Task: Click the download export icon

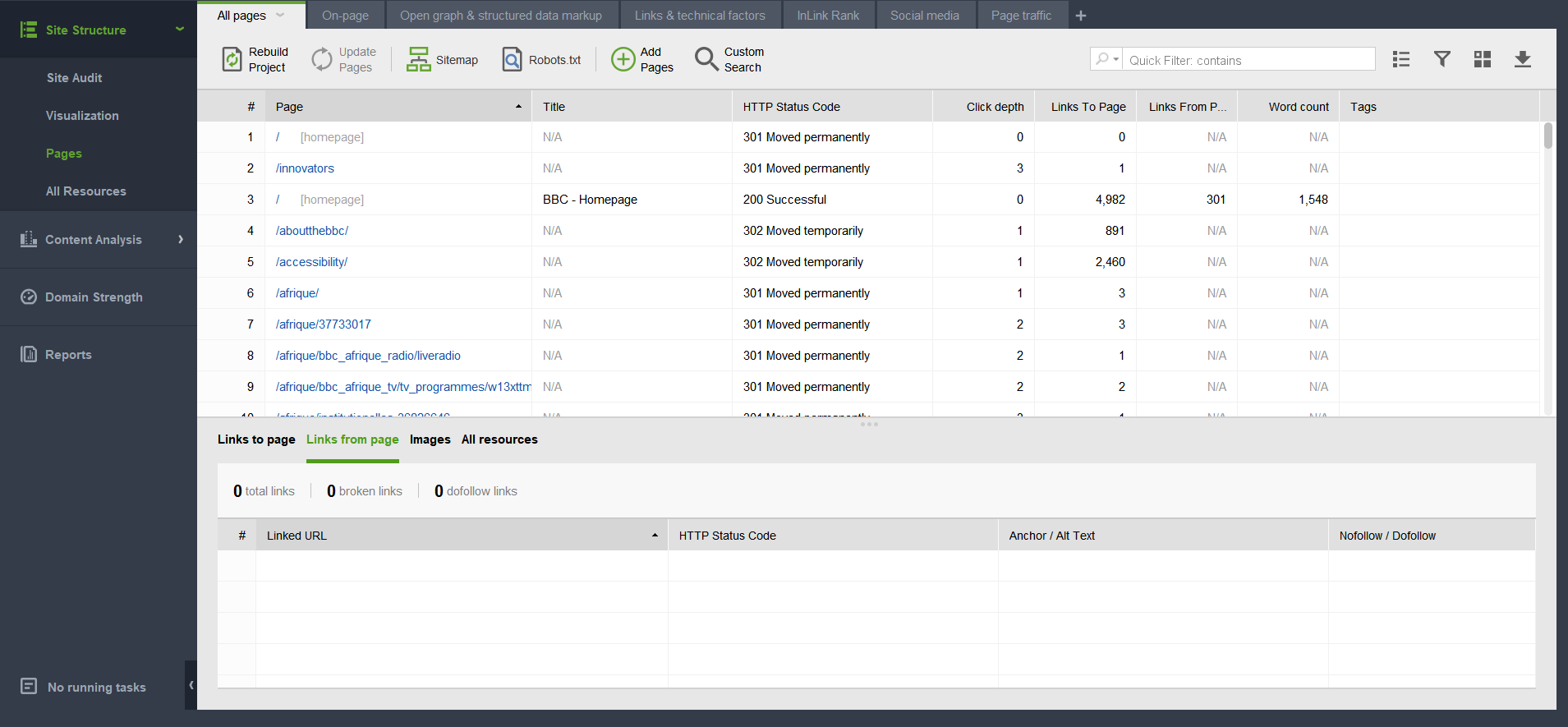Action: [x=1522, y=59]
